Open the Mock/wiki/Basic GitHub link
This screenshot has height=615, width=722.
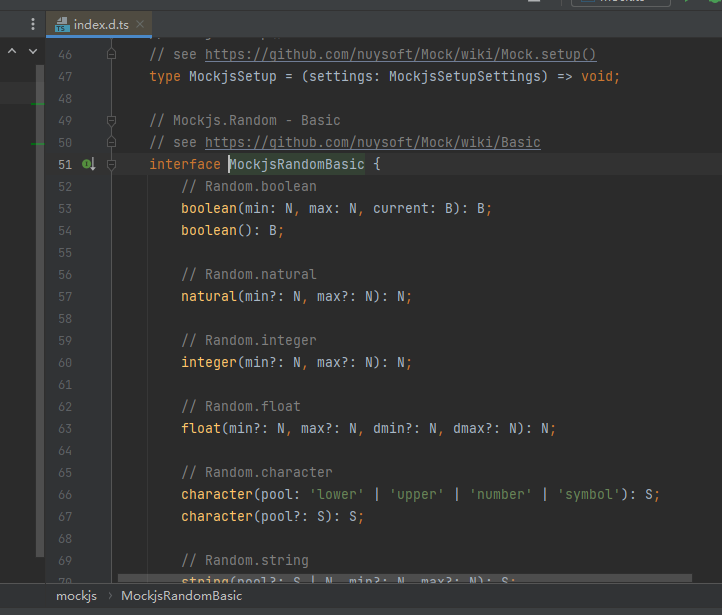pos(372,142)
